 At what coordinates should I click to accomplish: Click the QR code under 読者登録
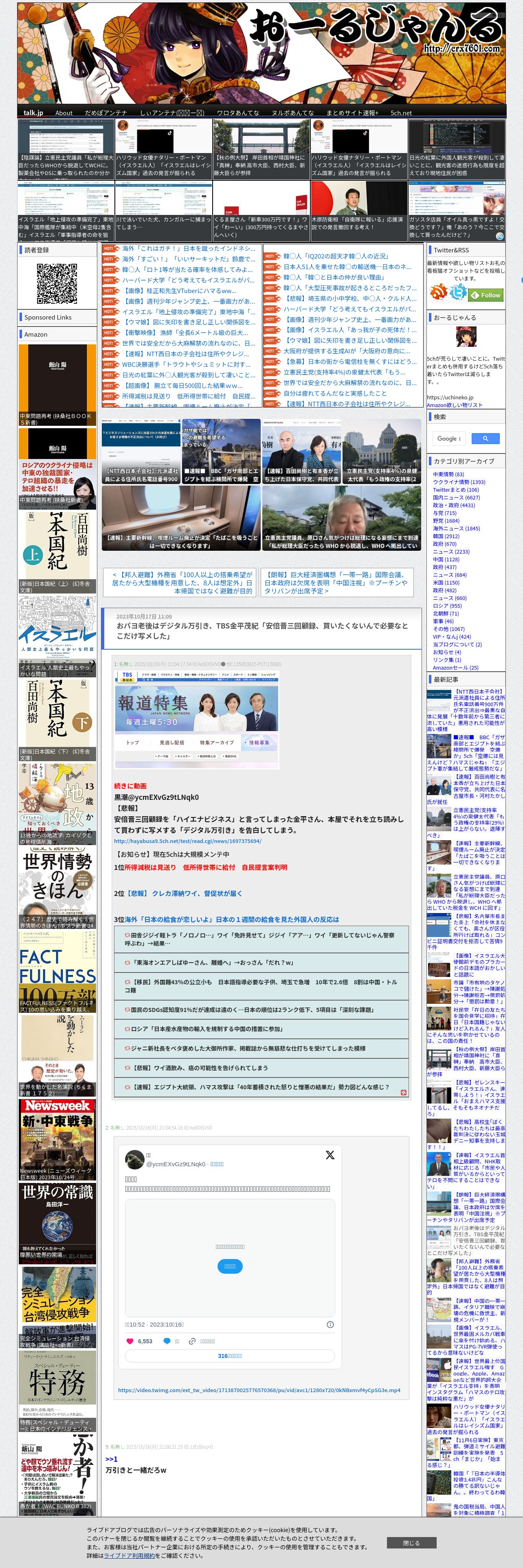pos(57,283)
